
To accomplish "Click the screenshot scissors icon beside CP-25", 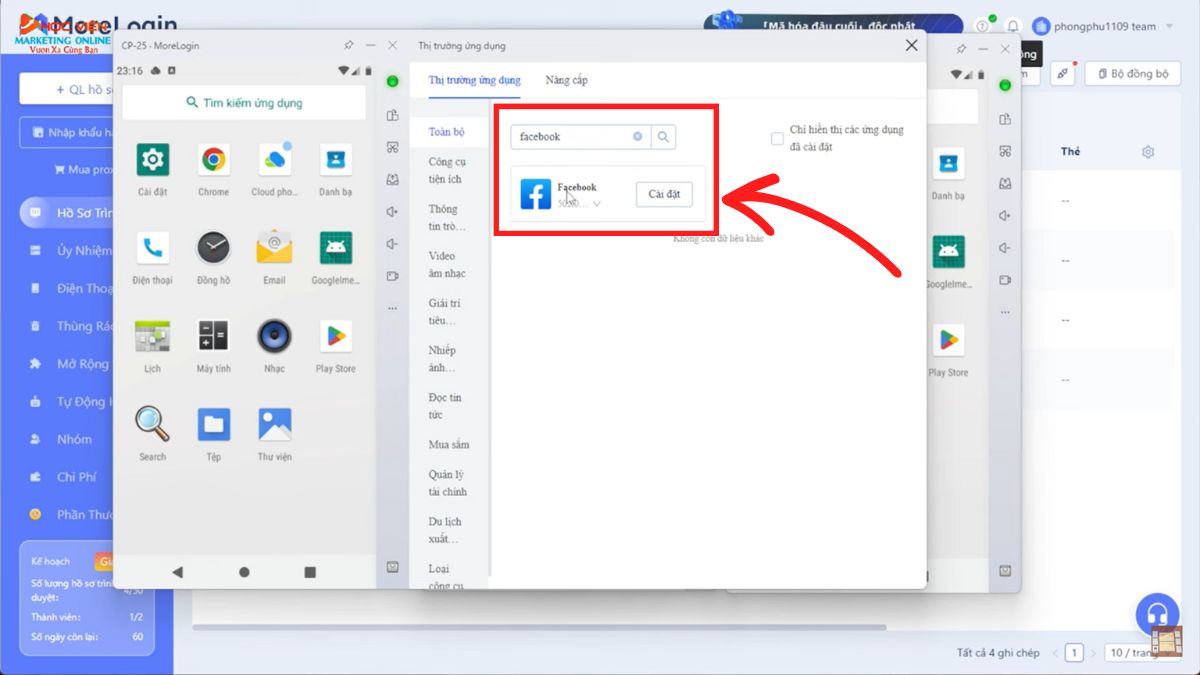I will pos(393,148).
